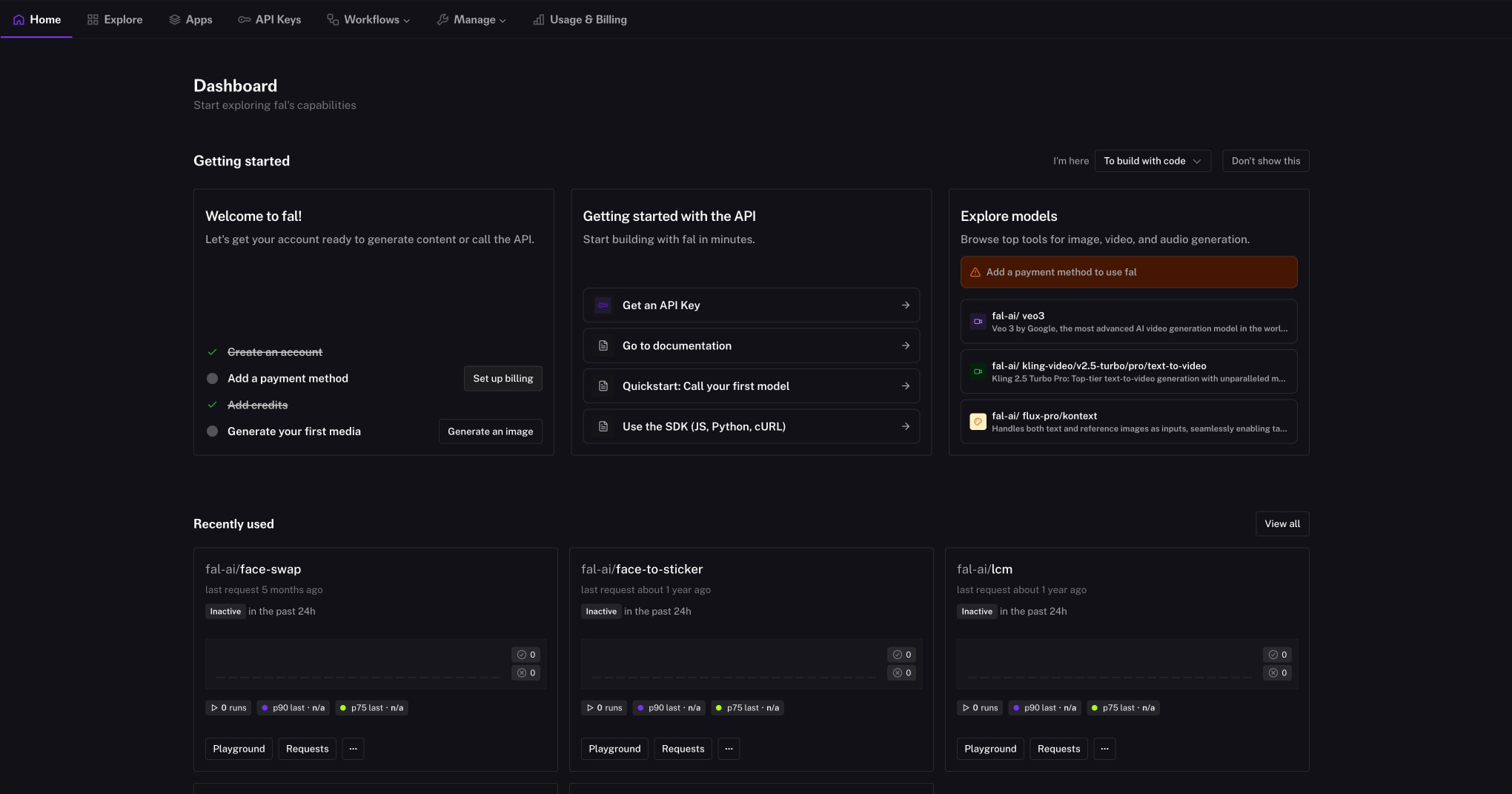1512x794 pixels.
Task: Open Requests for lcm
Action: 1058,749
